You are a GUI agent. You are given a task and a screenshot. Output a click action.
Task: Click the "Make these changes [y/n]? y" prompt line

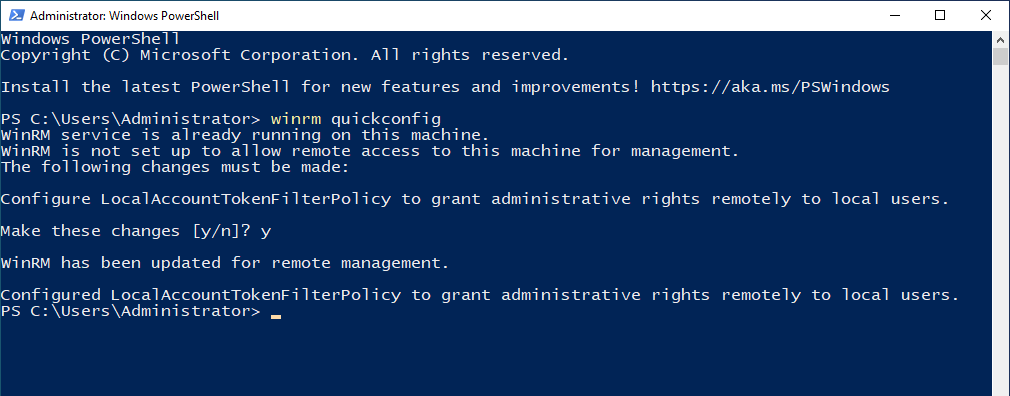tap(136, 231)
